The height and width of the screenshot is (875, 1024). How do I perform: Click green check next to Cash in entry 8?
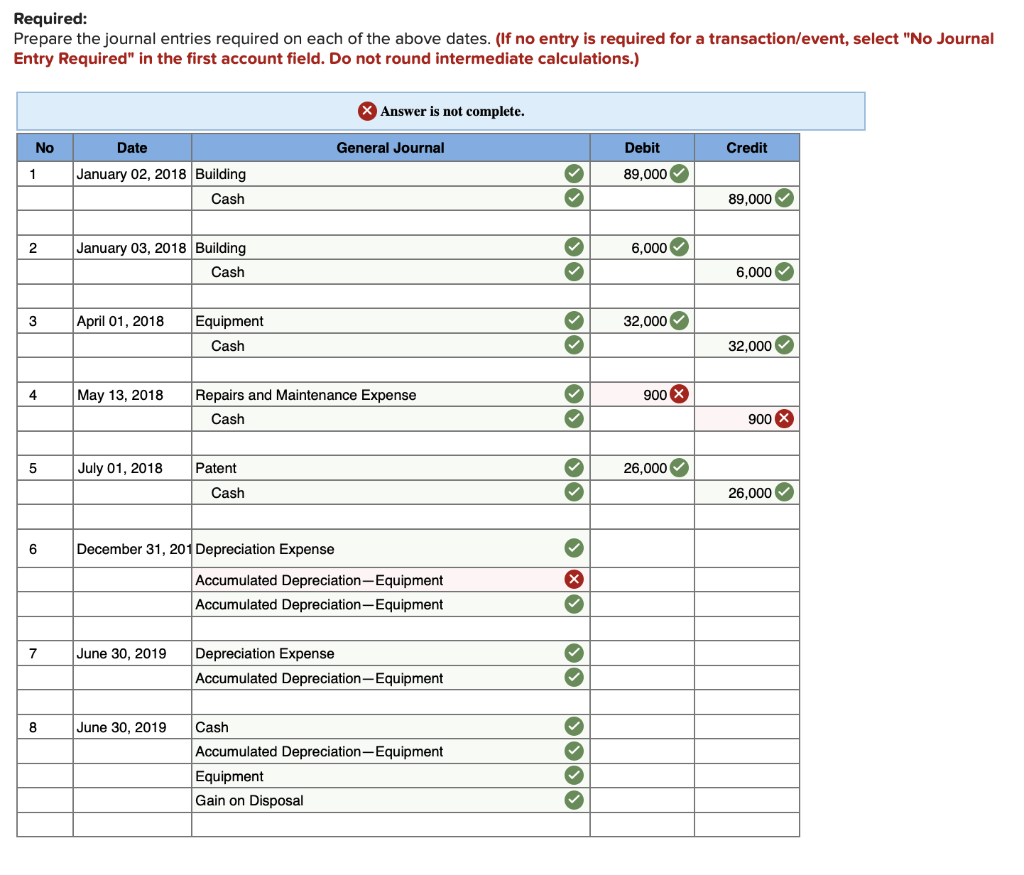click(x=574, y=727)
